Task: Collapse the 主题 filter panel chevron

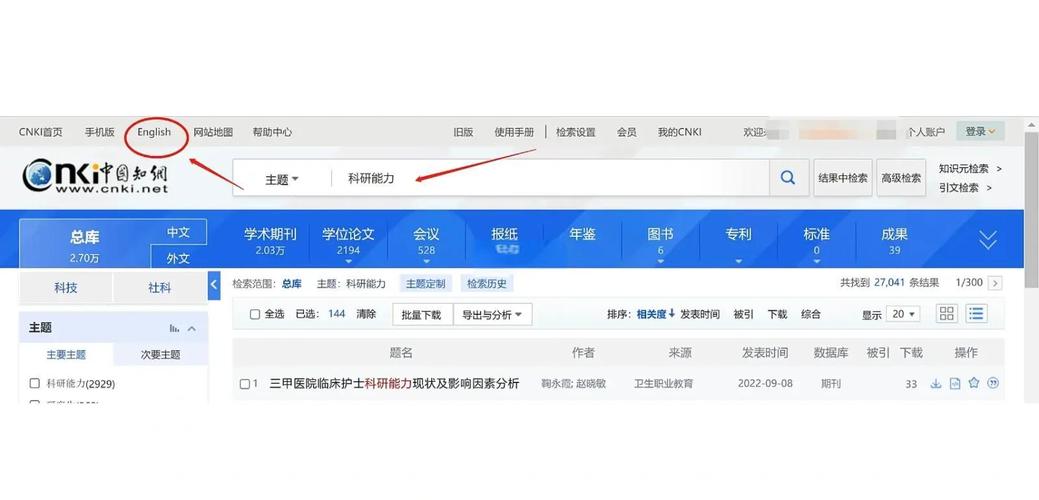Action: coord(192,328)
